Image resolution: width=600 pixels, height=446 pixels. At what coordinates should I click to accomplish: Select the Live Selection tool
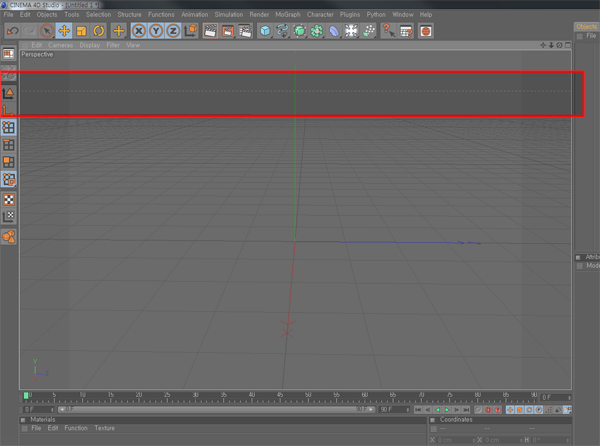point(47,31)
